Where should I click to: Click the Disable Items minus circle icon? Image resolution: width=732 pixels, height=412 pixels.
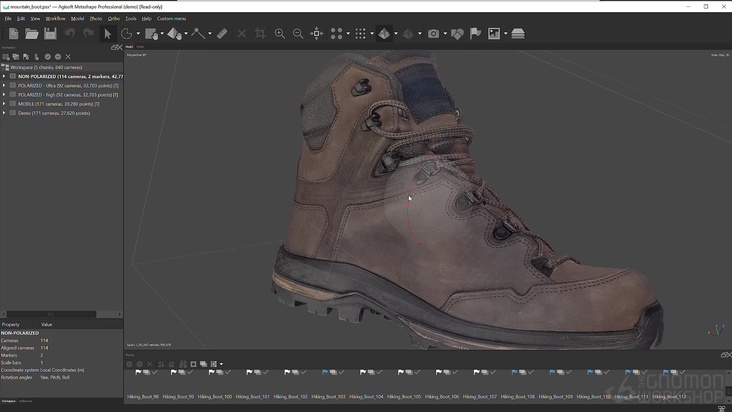coord(58,57)
